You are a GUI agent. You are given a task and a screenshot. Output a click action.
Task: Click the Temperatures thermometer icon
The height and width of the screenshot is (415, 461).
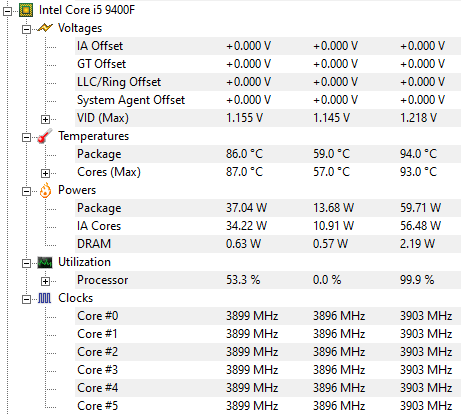[x=45, y=136]
